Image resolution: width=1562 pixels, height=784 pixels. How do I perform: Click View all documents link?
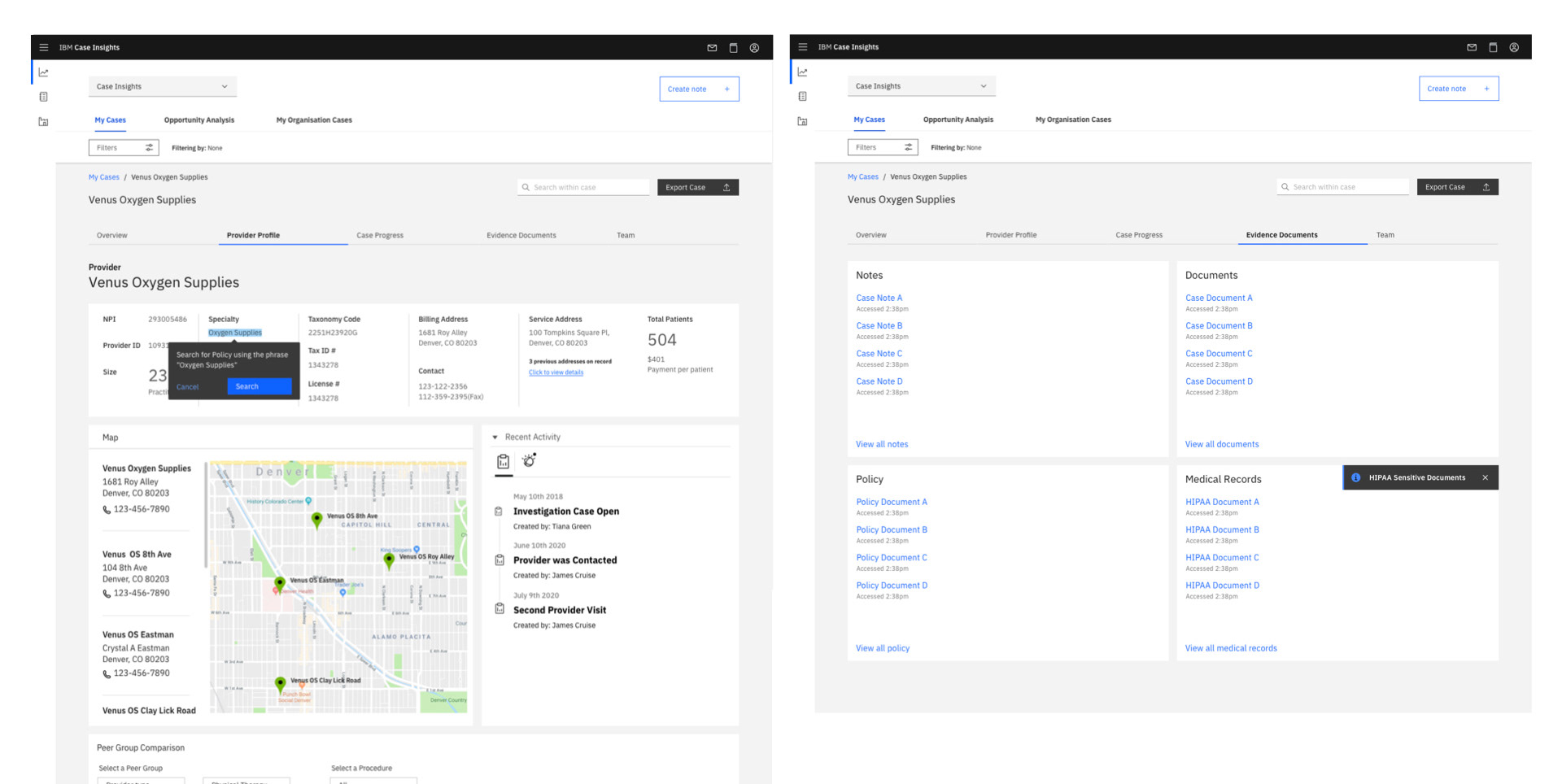pyautogui.click(x=1222, y=445)
